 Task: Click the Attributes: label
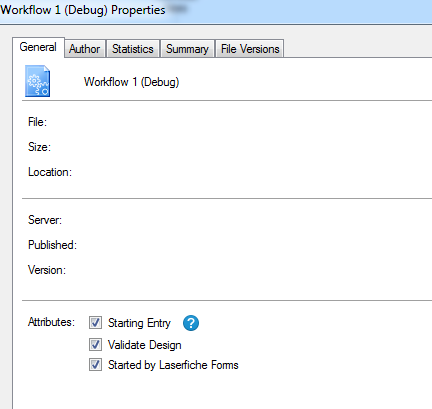coord(51,322)
